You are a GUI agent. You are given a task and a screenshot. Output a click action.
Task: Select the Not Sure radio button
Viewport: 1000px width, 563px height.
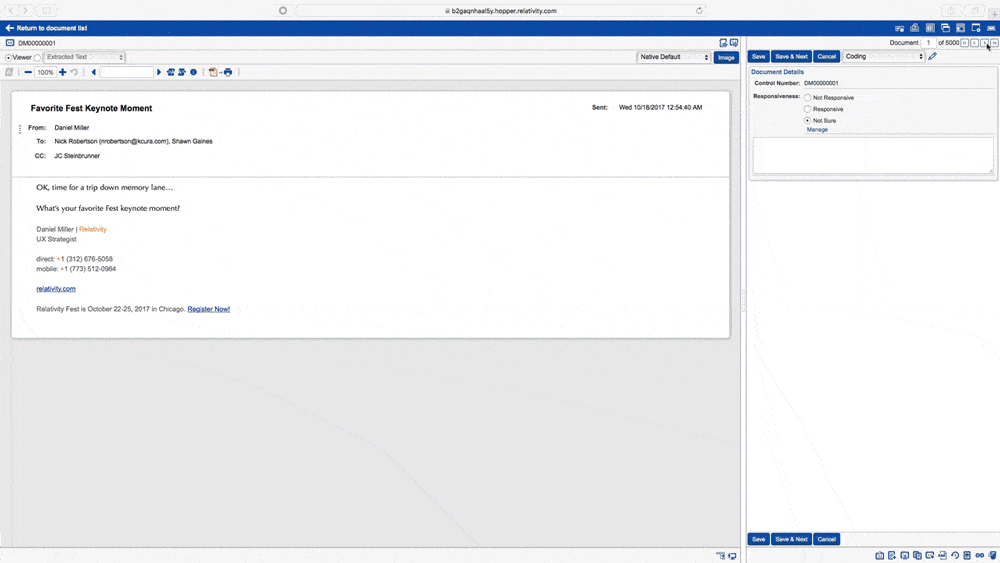click(x=808, y=120)
